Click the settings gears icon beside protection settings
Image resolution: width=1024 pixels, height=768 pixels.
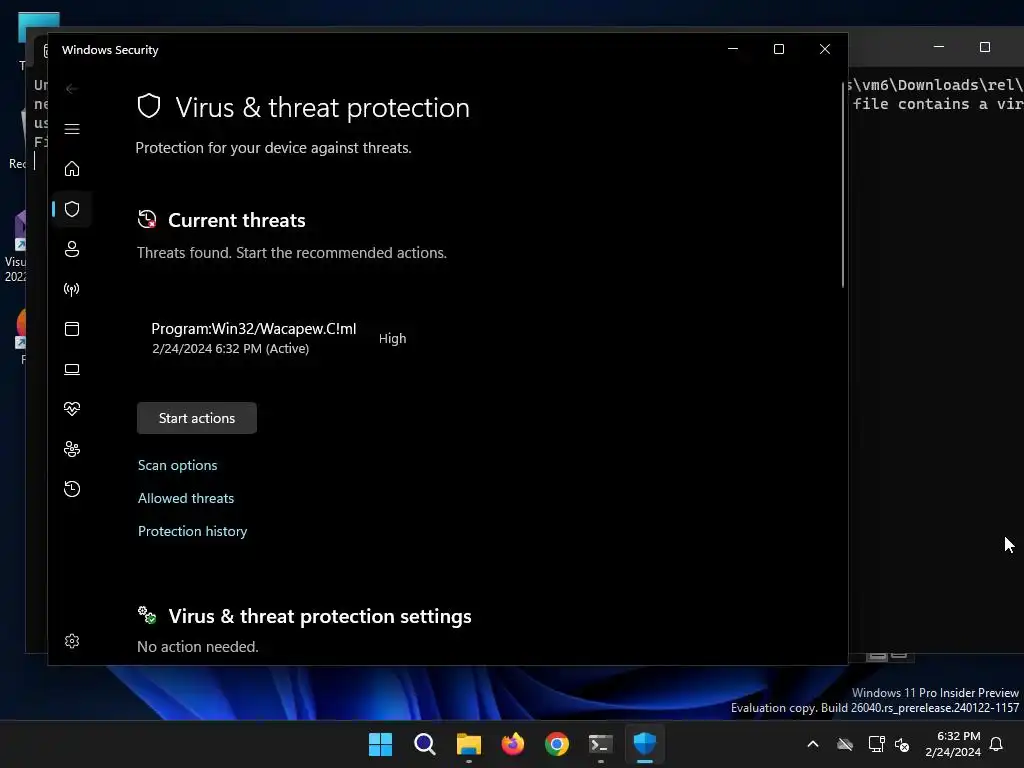pyautogui.click(x=147, y=615)
